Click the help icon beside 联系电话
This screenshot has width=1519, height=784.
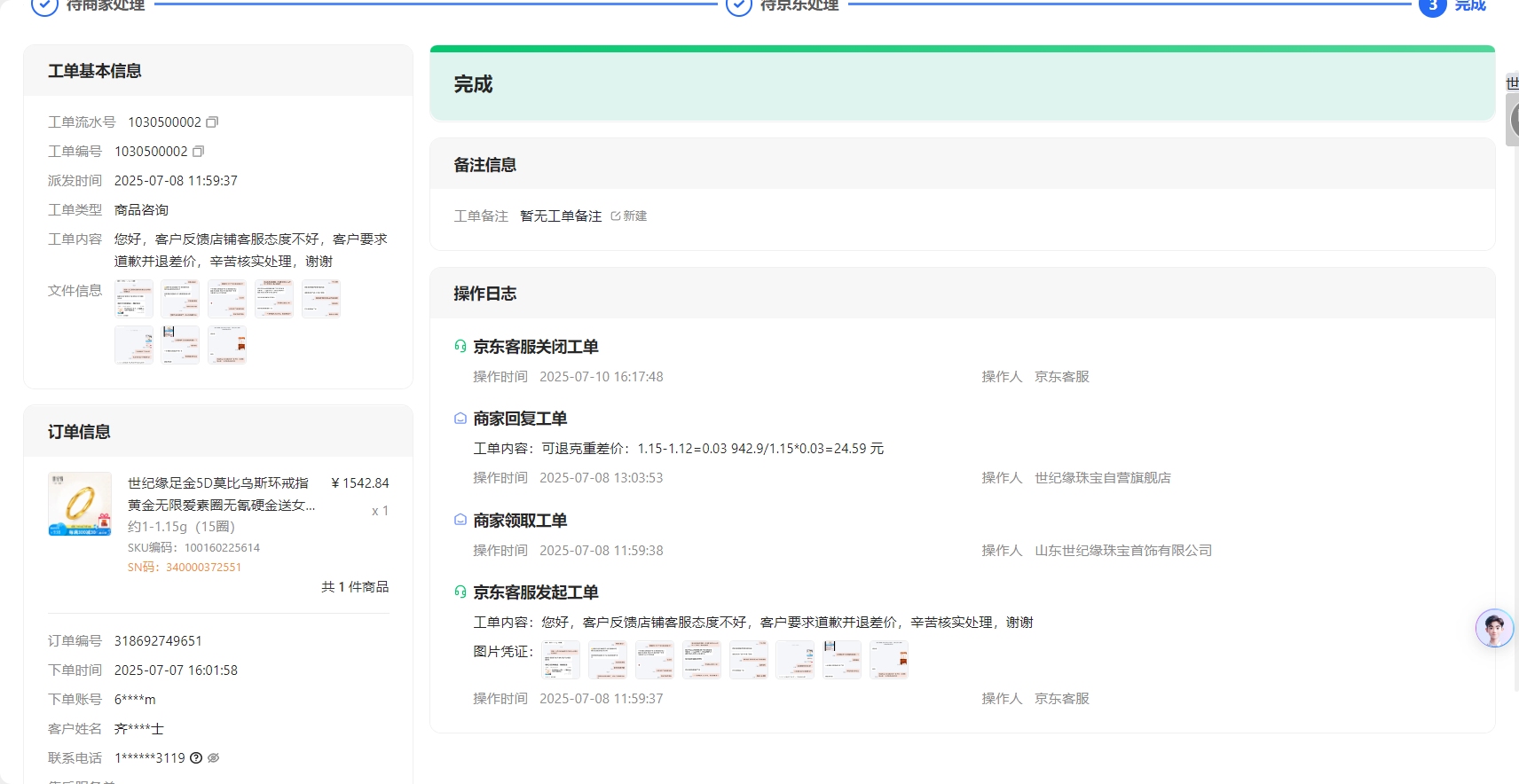point(196,758)
